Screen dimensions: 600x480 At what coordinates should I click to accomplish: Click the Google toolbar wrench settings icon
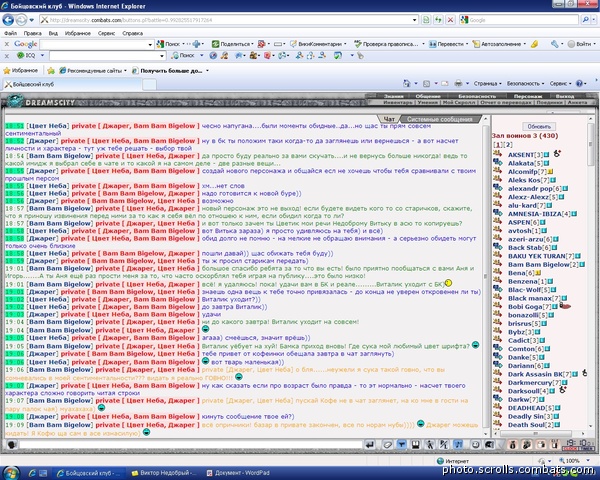[x=554, y=44]
